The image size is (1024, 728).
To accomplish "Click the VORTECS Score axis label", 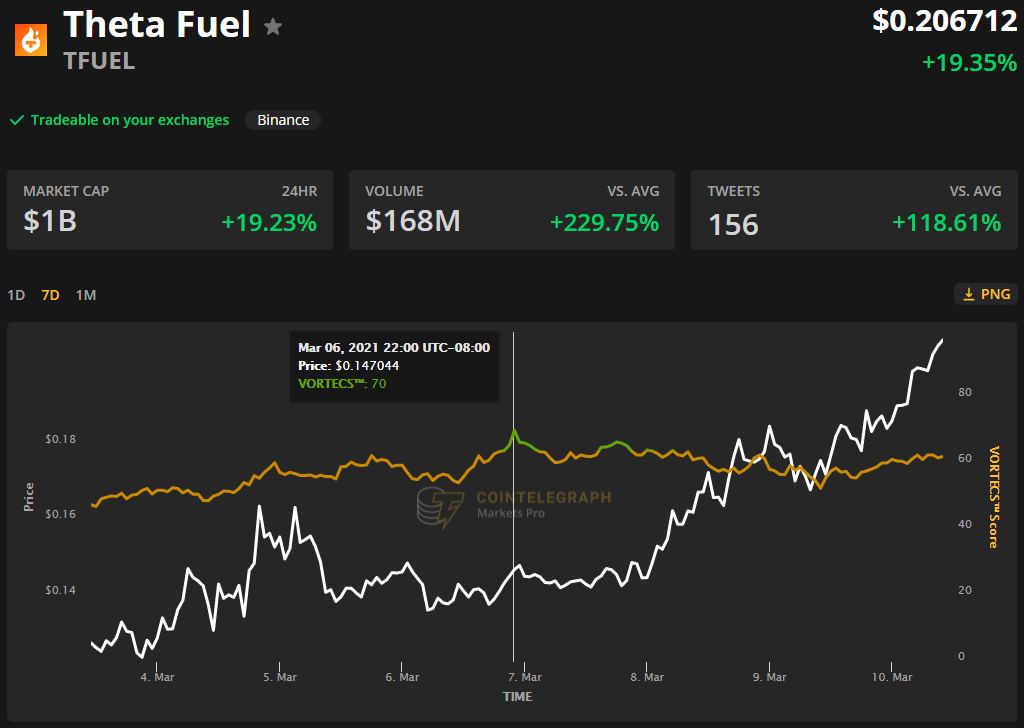I will (994, 497).
